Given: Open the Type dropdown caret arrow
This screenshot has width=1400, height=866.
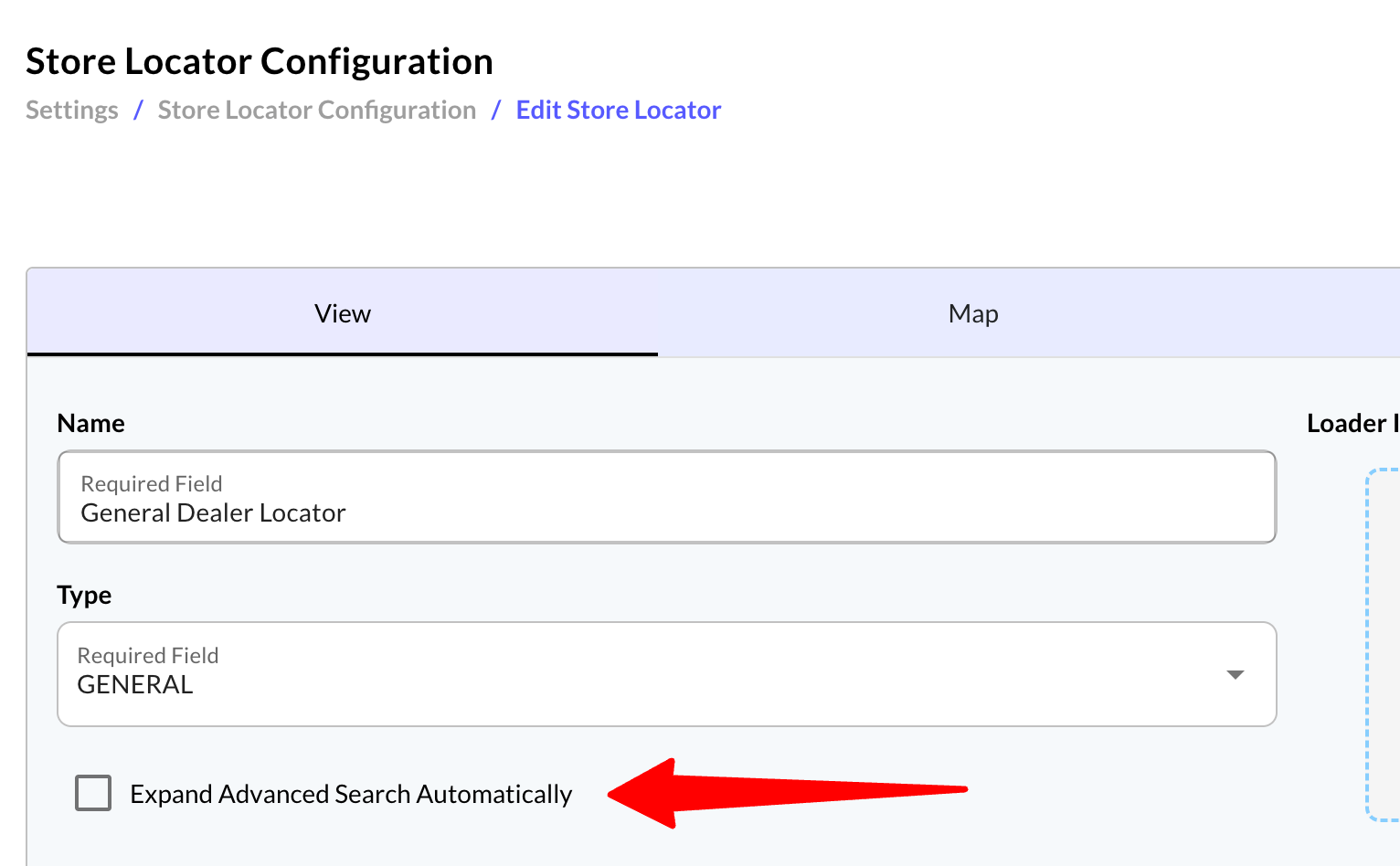Looking at the screenshot, I should coord(1235,674).
